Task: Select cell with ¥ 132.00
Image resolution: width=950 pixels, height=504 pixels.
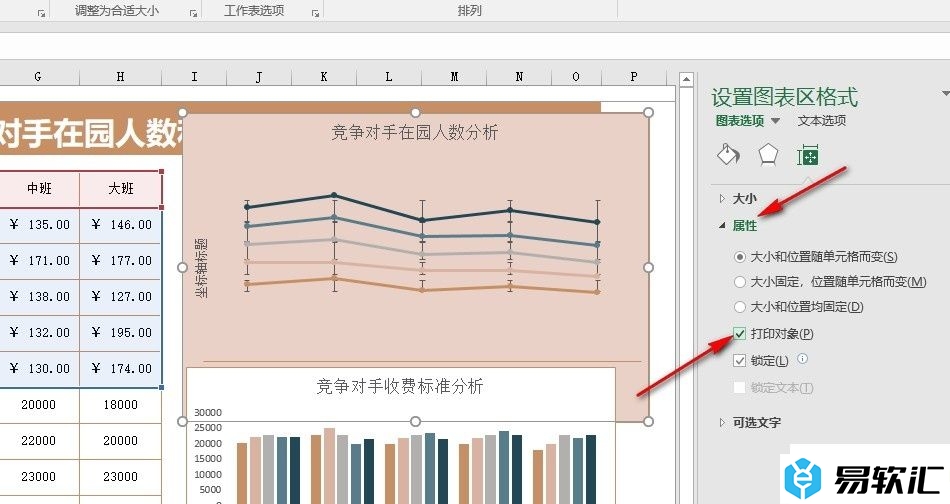Action: point(39,333)
